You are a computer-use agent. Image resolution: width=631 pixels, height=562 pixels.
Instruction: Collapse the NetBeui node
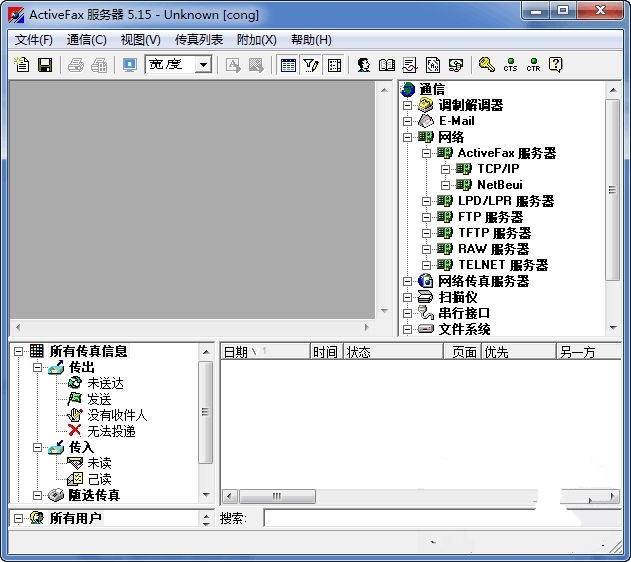point(445,185)
